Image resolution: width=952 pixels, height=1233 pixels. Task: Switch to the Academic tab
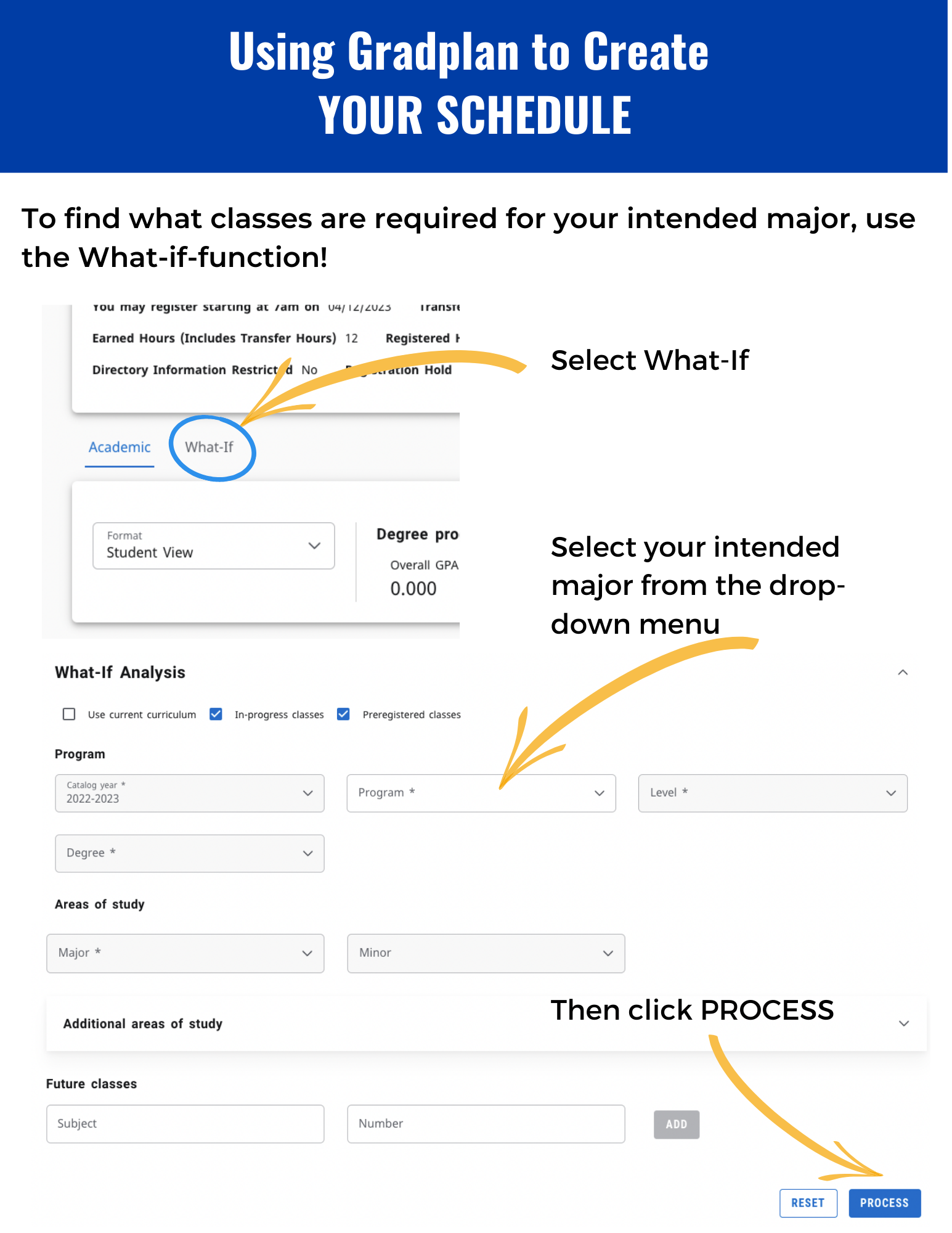pyautogui.click(x=120, y=447)
